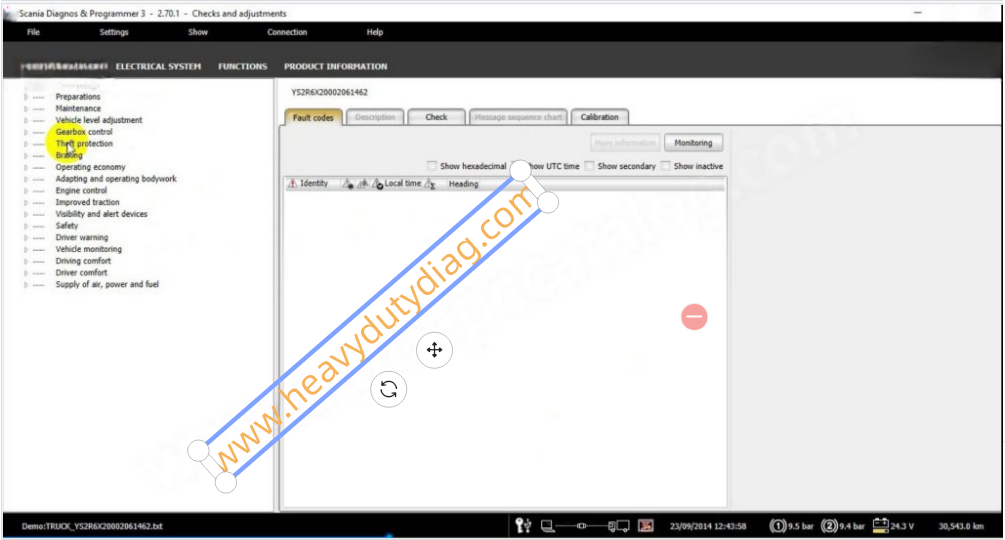Select Vehicle monitoring in the tree
Image resolution: width=1005 pixels, height=540 pixels.
tap(88, 249)
